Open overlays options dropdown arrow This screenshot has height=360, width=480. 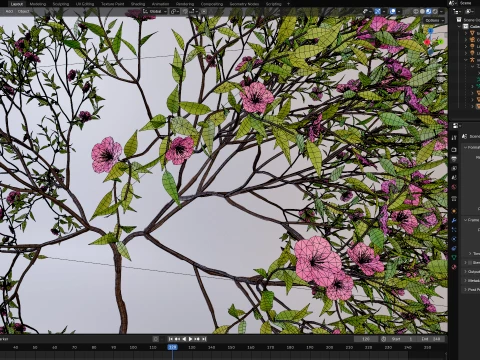click(399, 11)
